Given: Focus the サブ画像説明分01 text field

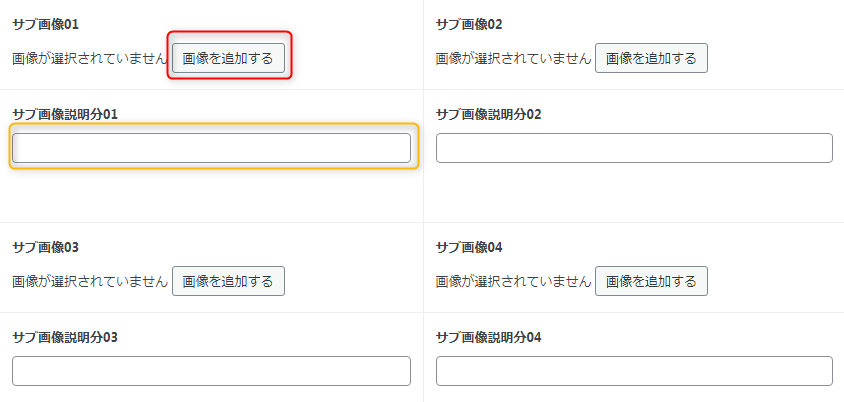Looking at the screenshot, I should [x=211, y=148].
